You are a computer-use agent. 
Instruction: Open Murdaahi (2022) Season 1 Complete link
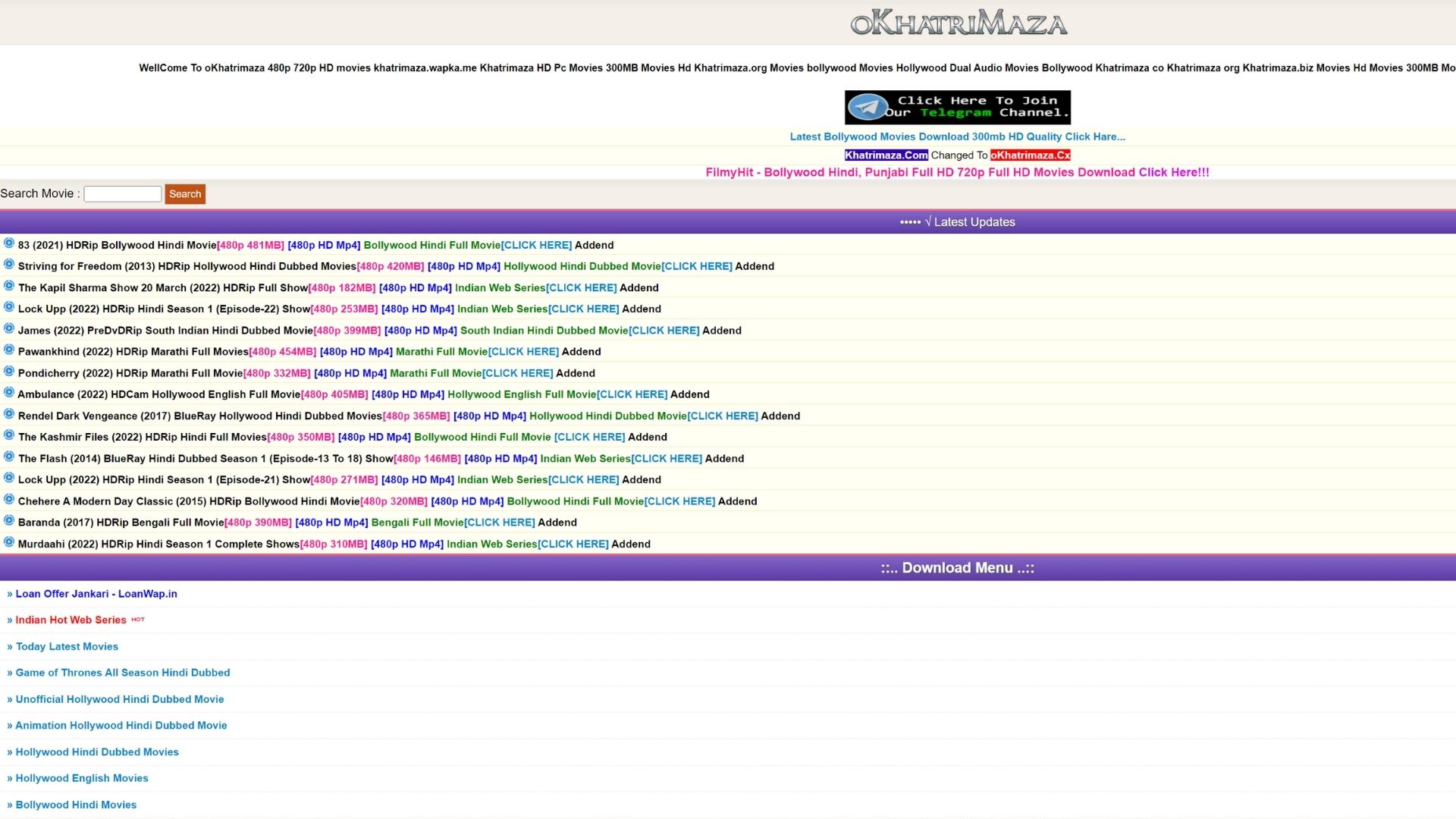334,544
